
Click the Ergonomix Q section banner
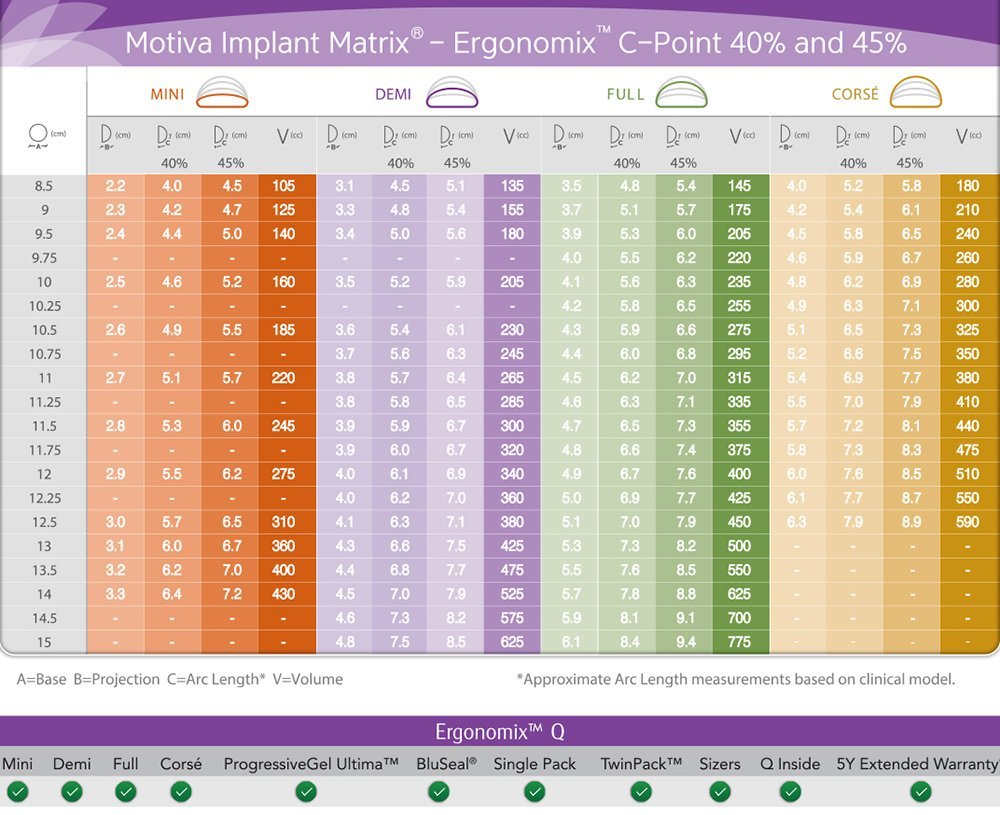click(x=500, y=731)
